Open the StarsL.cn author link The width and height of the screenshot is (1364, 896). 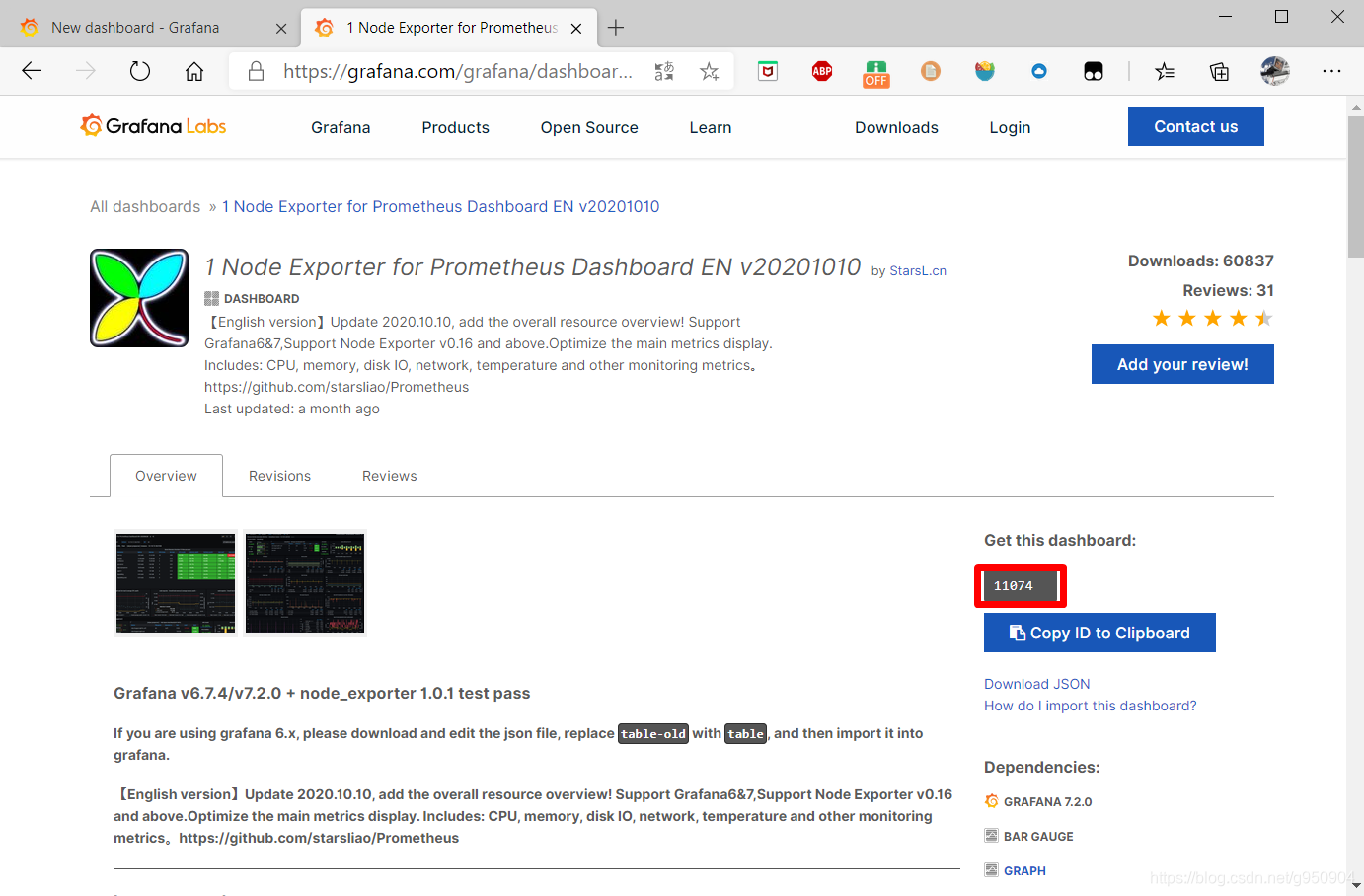(918, 270)
